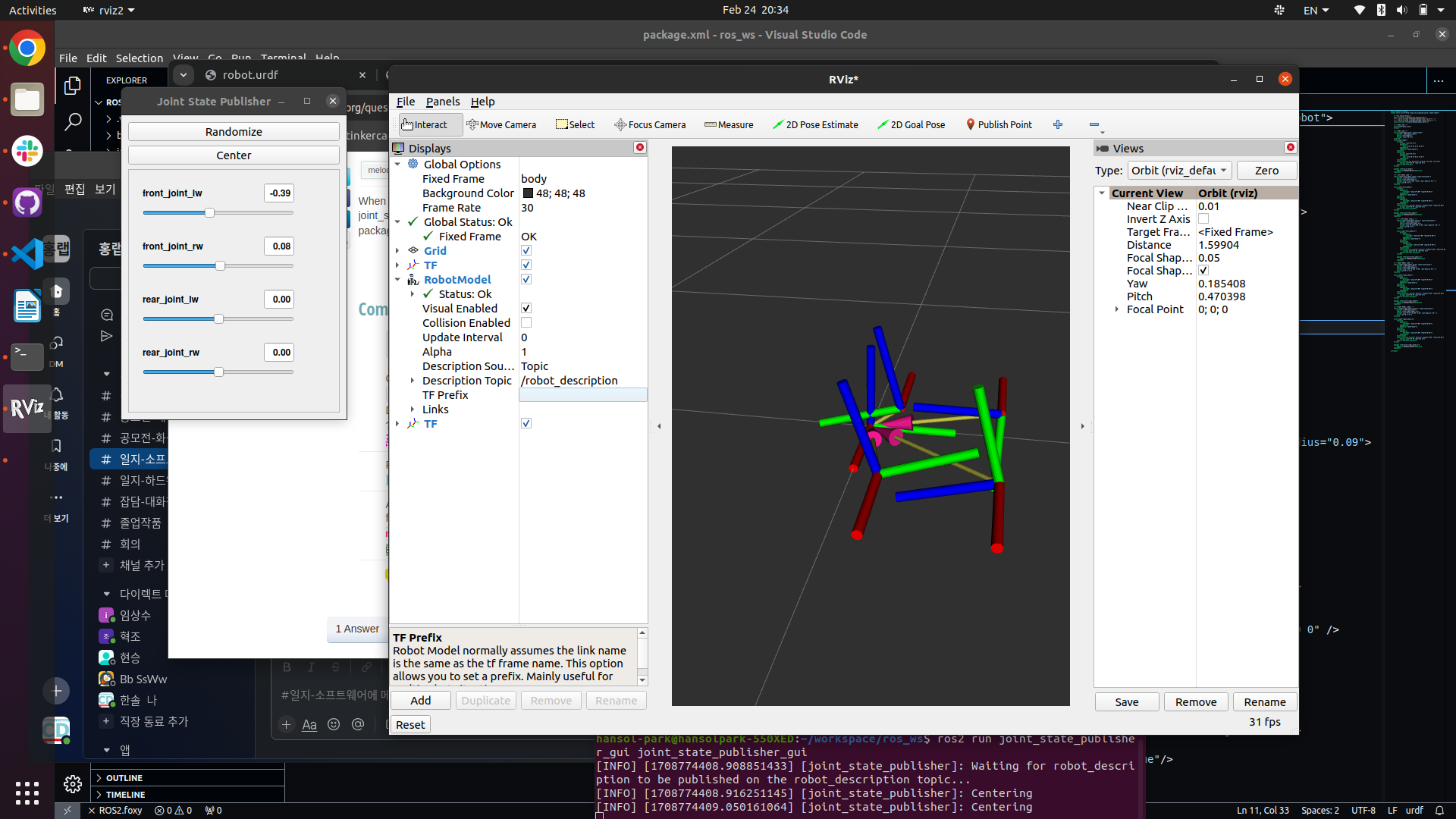Click the front_joint_lw slider handle

pyautogui.click(x=209, y=213)
